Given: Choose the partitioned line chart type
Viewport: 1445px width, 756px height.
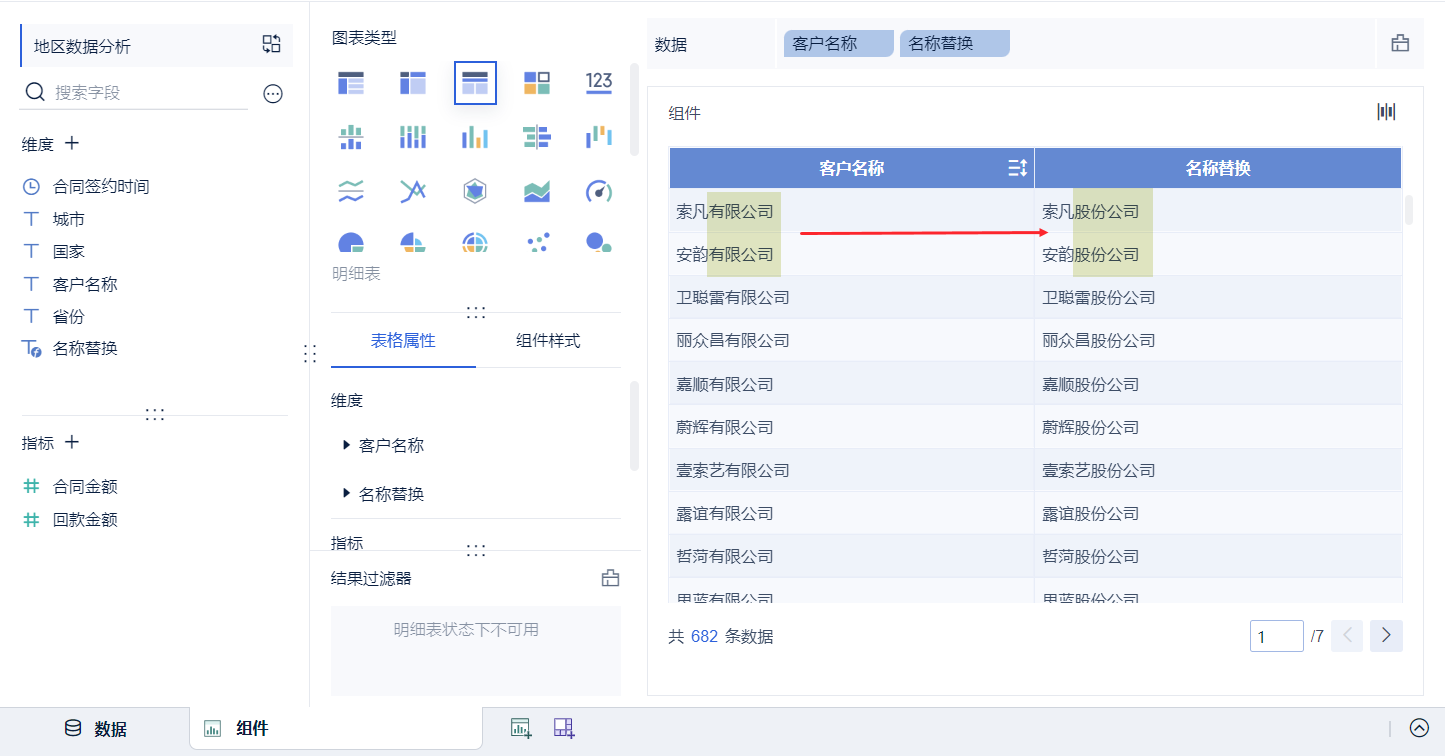Looking at the screenshot, I should pyautogui.click(x=351, y=191).
